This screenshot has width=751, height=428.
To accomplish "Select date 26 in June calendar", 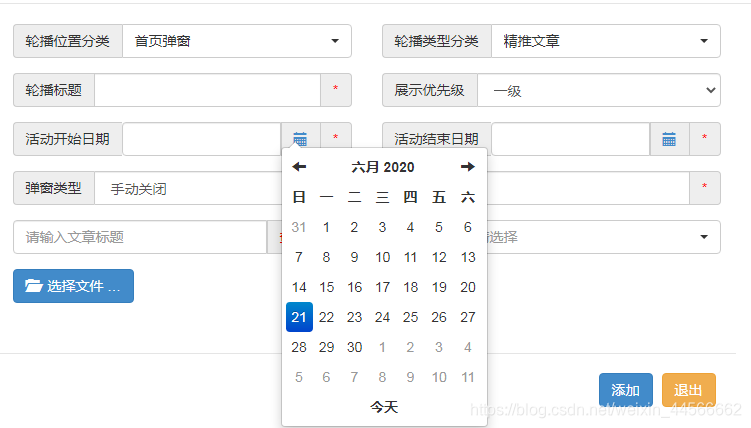I will pyautogui.click(x=439, y=317).
